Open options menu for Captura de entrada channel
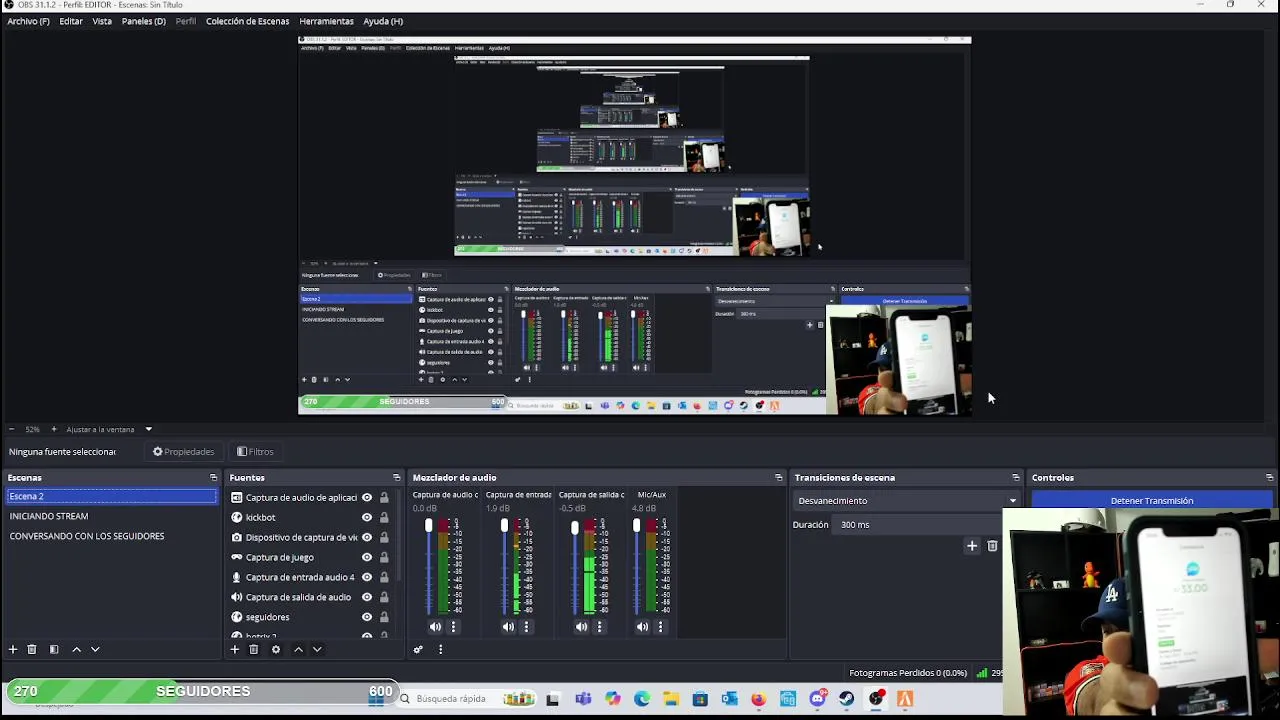 tap(526, 627)
